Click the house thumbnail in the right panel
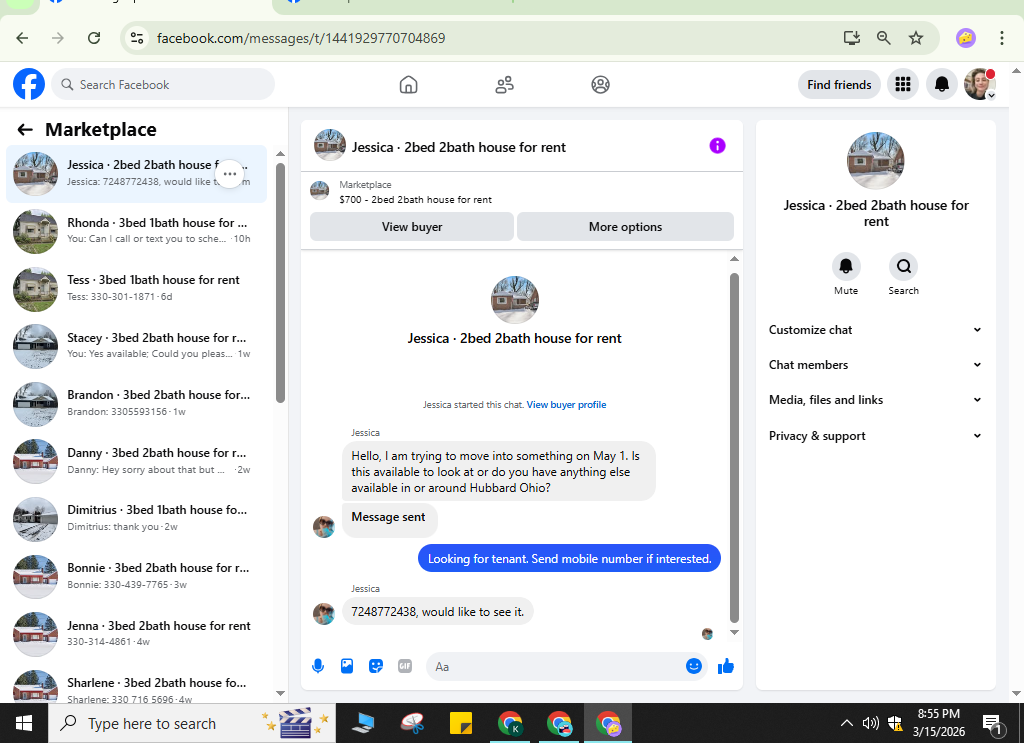 (x=875, y=161)
